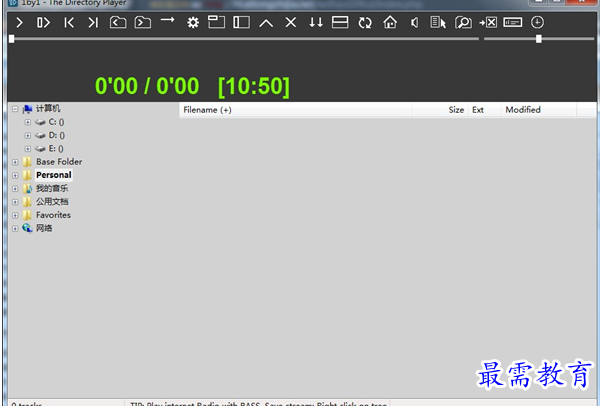The width and height of the screenshot is (600, 406).
Task: Select 计算机 in the folder tree
Action: pyautogui.click(x=48, y=109)
